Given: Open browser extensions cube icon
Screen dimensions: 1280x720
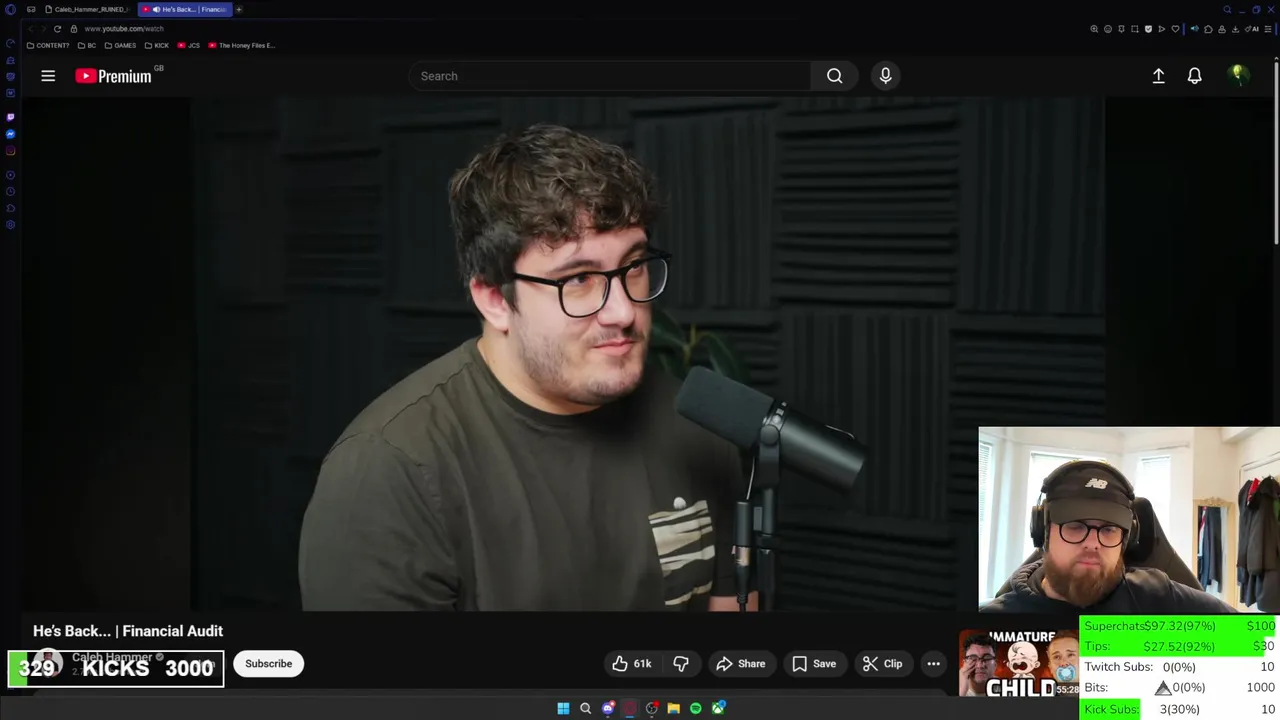Looking at the screenshot, I should [1208, 29].
